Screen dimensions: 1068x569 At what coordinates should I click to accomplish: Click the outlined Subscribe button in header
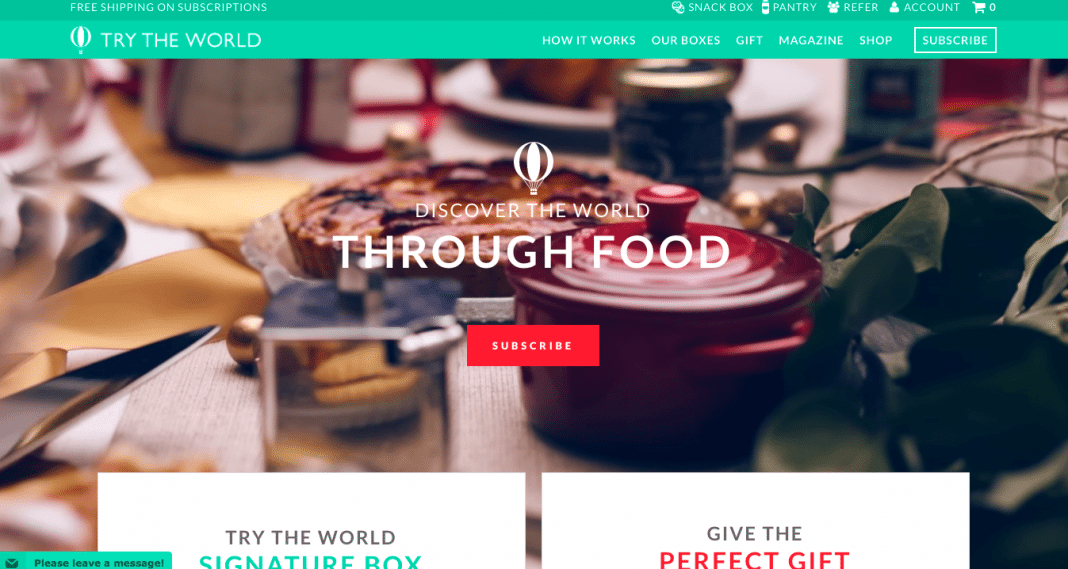click(x=955, y=40)
